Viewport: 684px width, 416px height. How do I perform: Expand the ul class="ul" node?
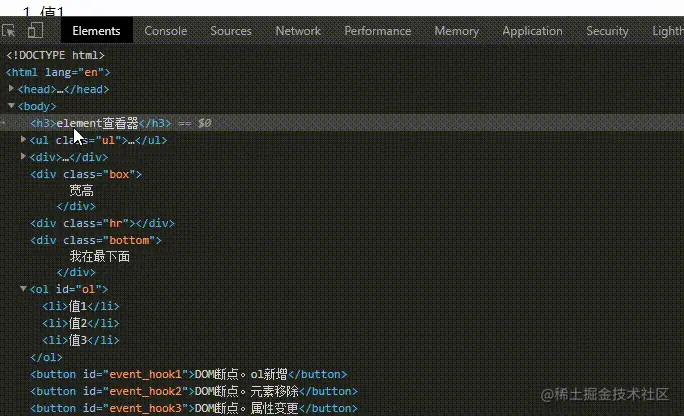[24, 140]
